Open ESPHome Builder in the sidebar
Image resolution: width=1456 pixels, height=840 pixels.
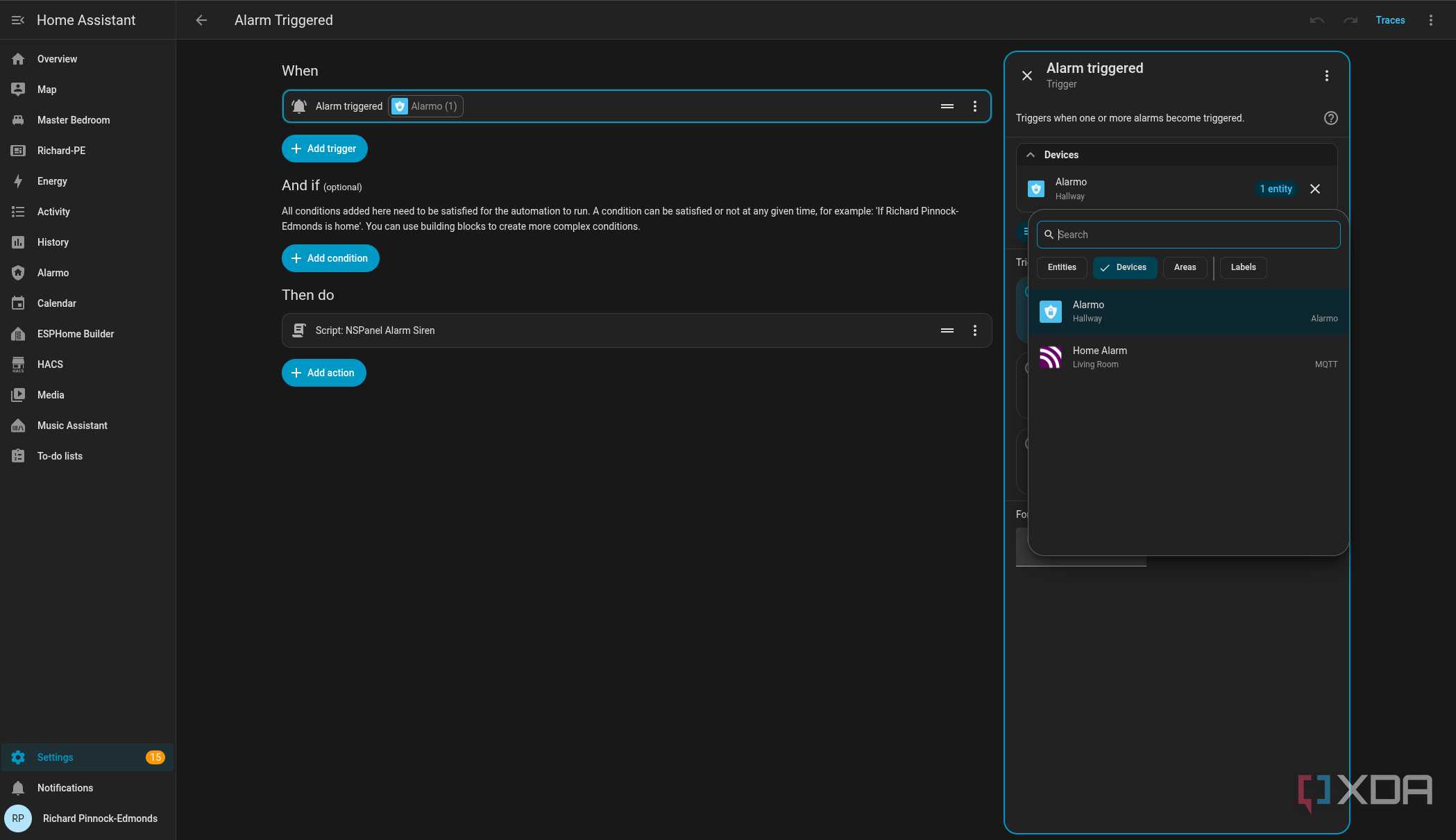(x=87, y=334)
